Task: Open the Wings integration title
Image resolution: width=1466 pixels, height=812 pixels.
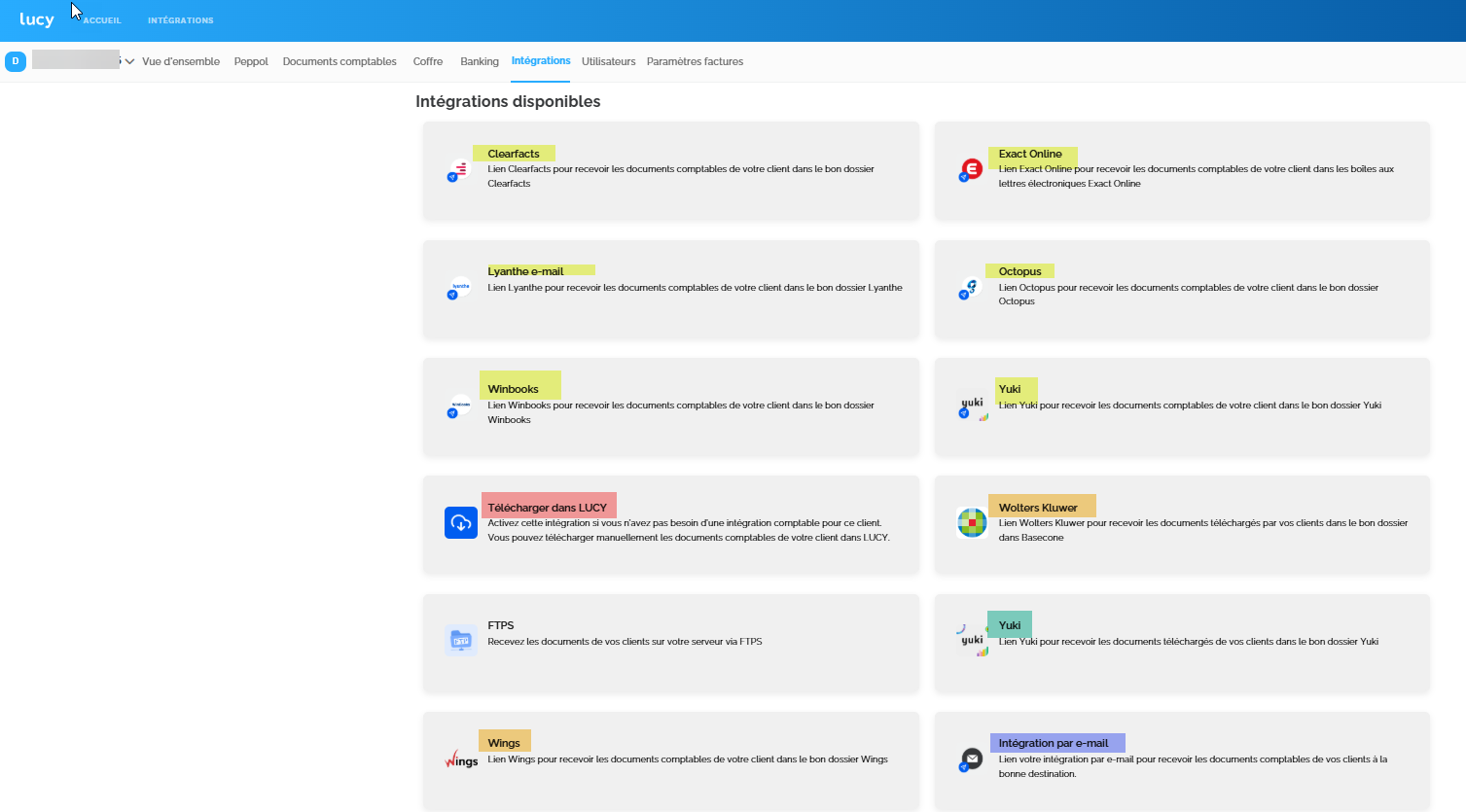Action: (504, 743)
